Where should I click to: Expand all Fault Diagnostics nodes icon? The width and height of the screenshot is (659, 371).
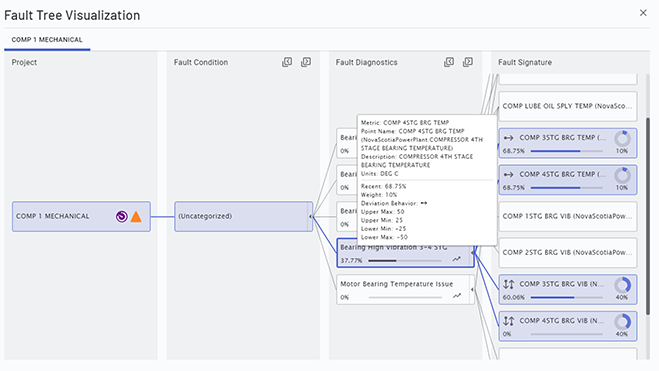(x=468, y=62)
